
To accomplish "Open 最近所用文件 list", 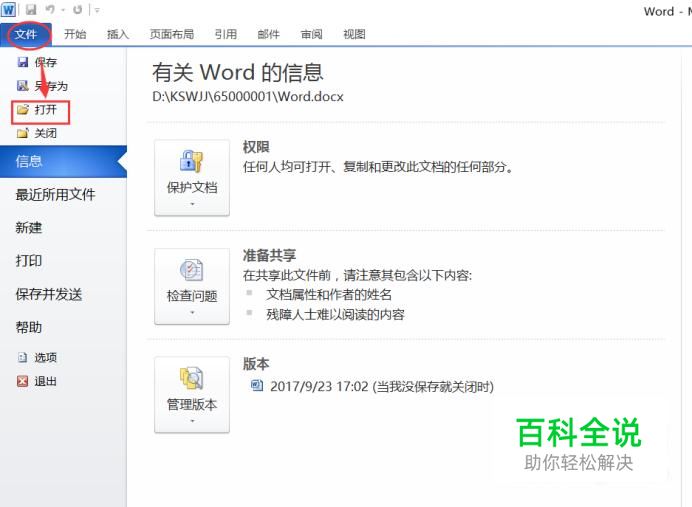I will coord(56,195).
